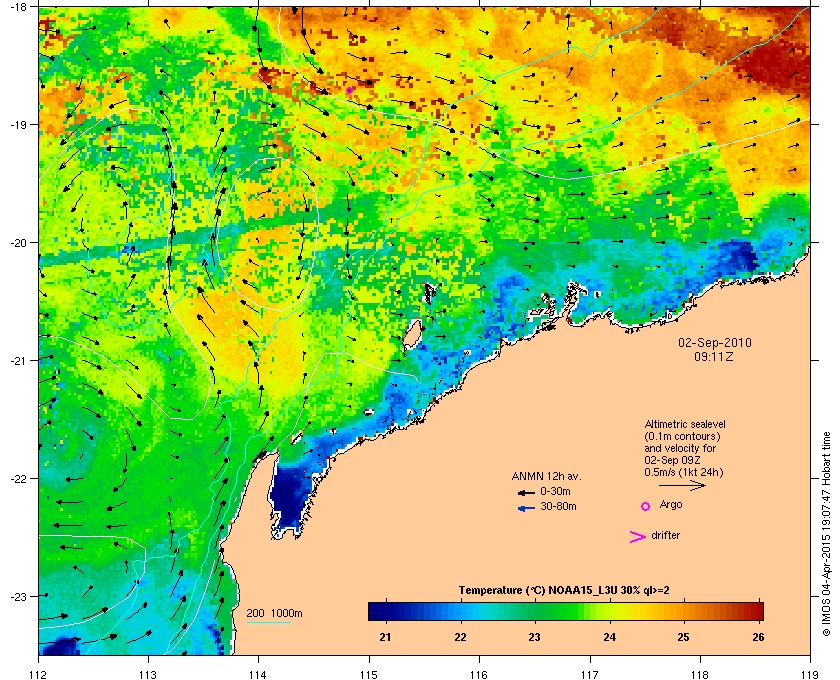This screenshot has height=680, width=840.
Task: Click the magenta Argo circle in the legend
Action: [646, 506]
